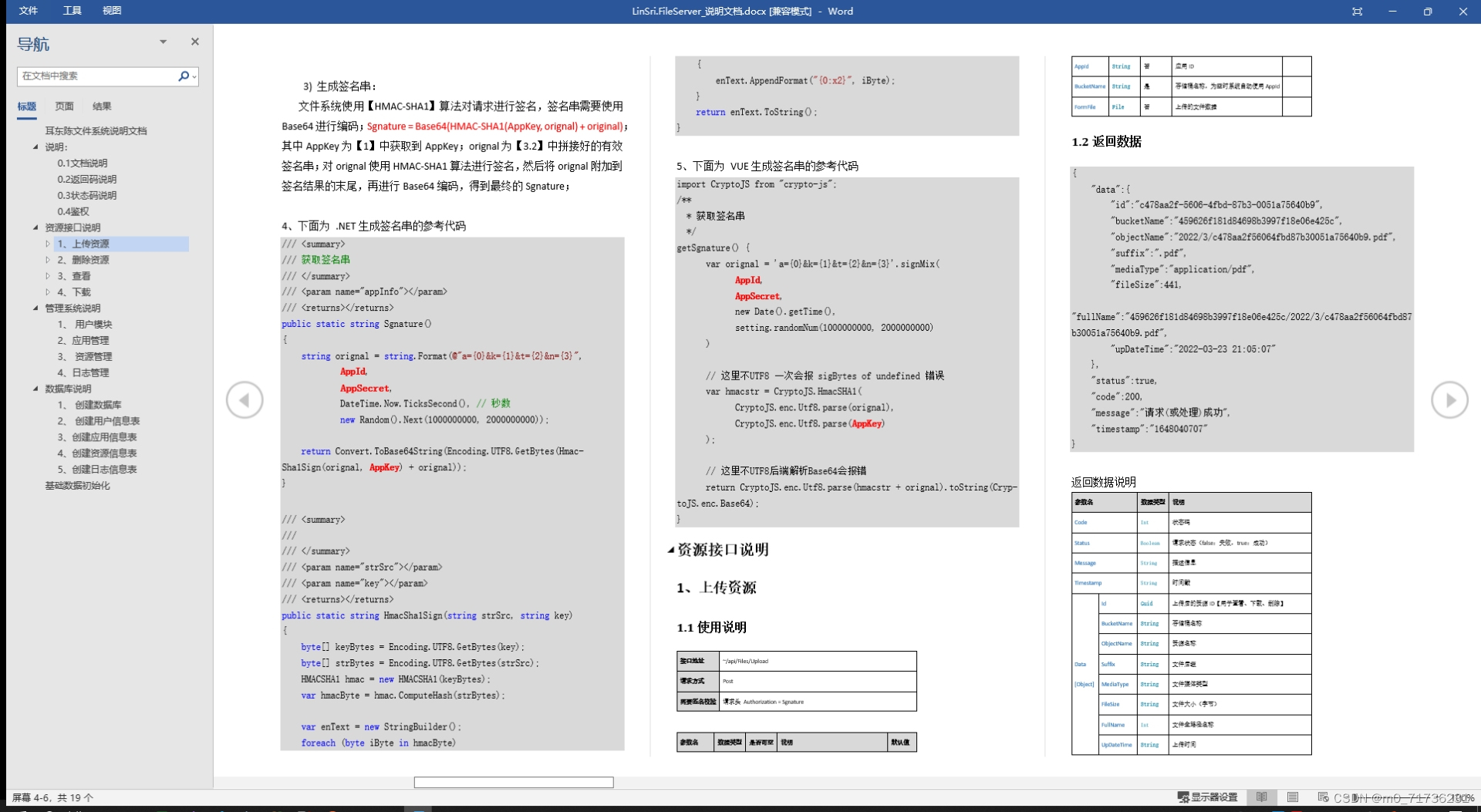1481x812 pixels.
Task: Click the 导航 pane title
Action: 33,44
